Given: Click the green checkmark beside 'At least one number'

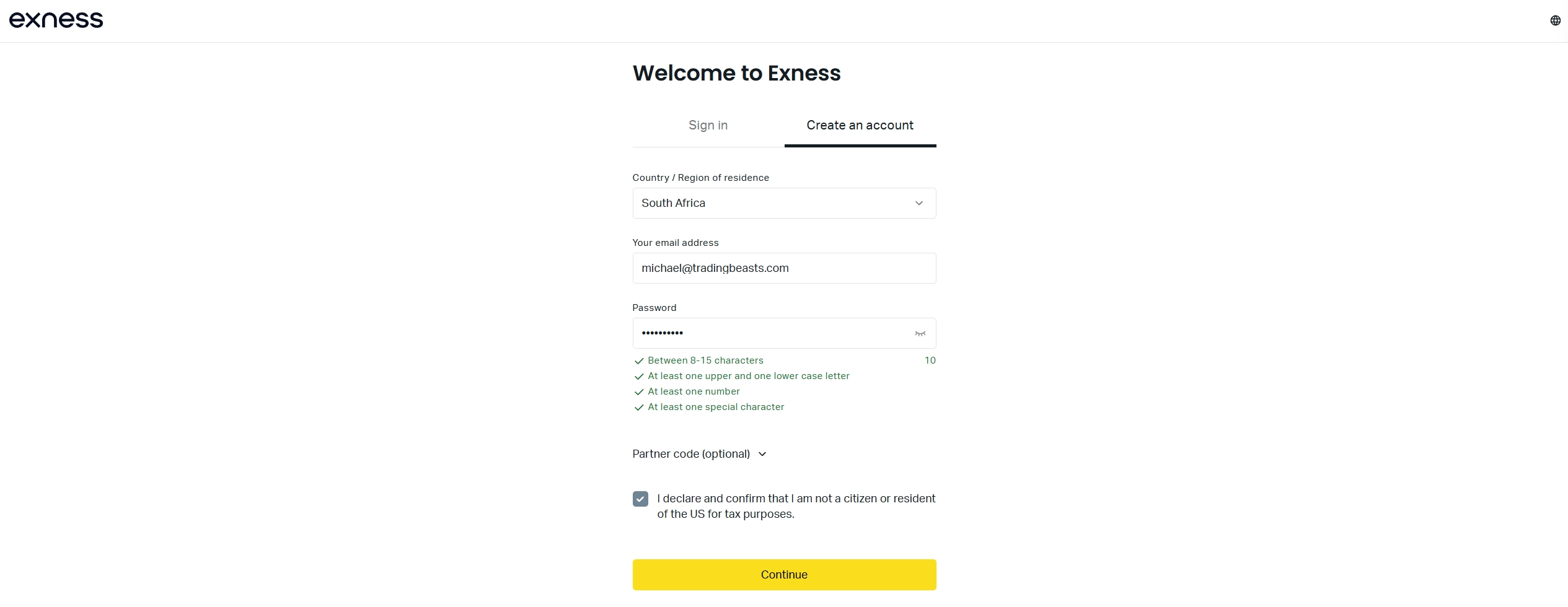Looking at the screenshot, I should pyautogui.click(x=639, y=392).
